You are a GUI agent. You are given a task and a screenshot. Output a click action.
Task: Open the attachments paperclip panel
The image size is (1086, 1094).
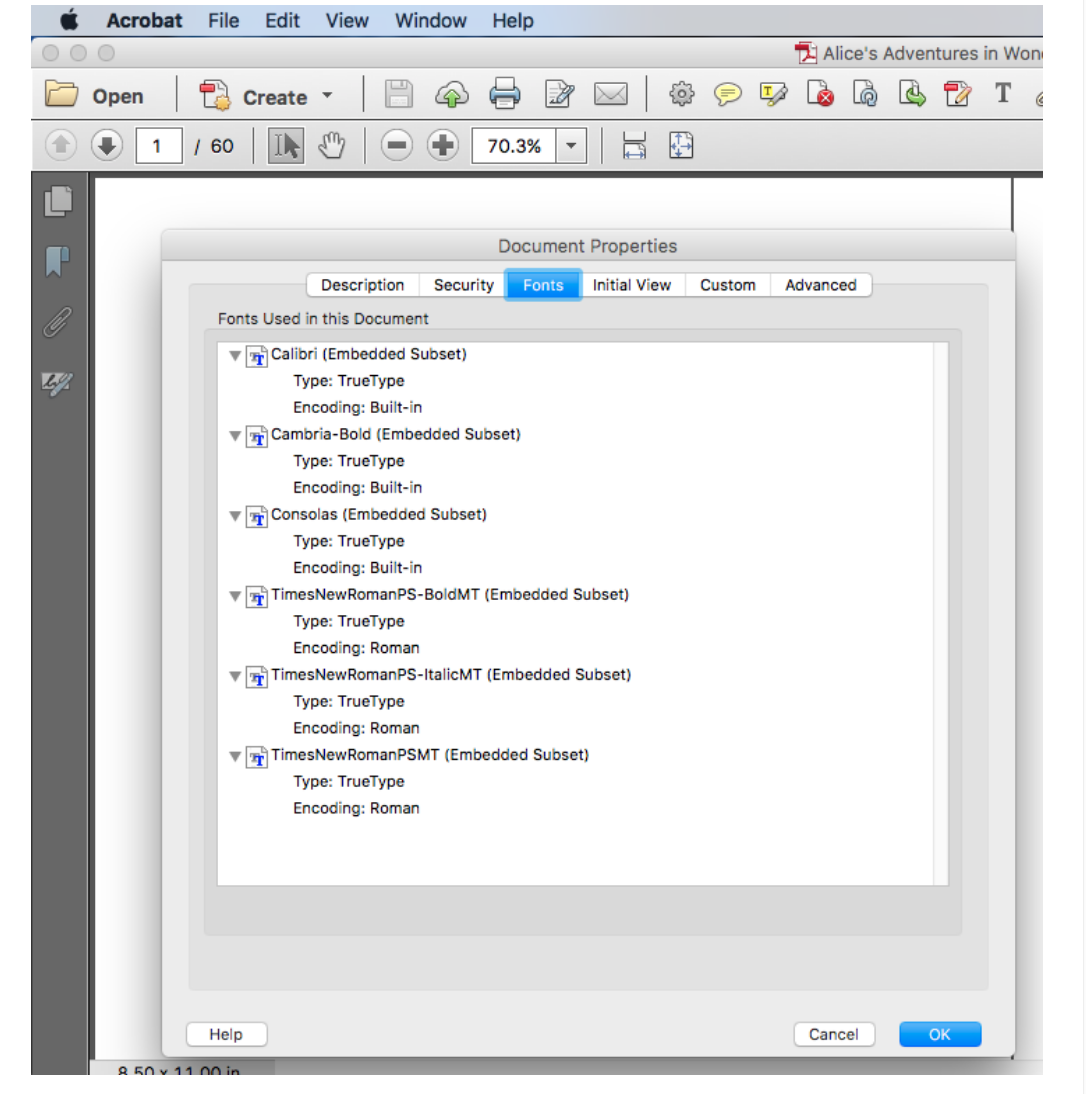(57, 322)
